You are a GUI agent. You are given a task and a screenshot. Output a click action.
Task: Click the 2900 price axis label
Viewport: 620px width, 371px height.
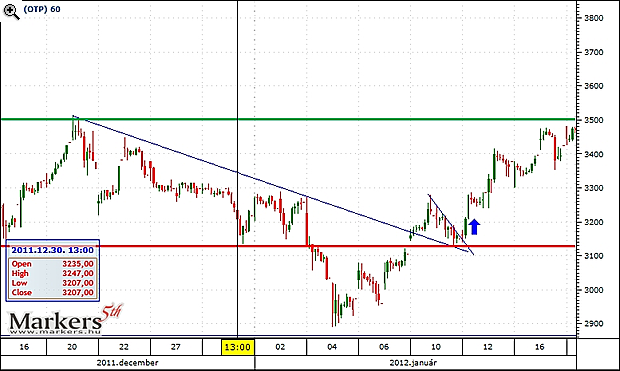pyautogui.click(x=594, y=324)
